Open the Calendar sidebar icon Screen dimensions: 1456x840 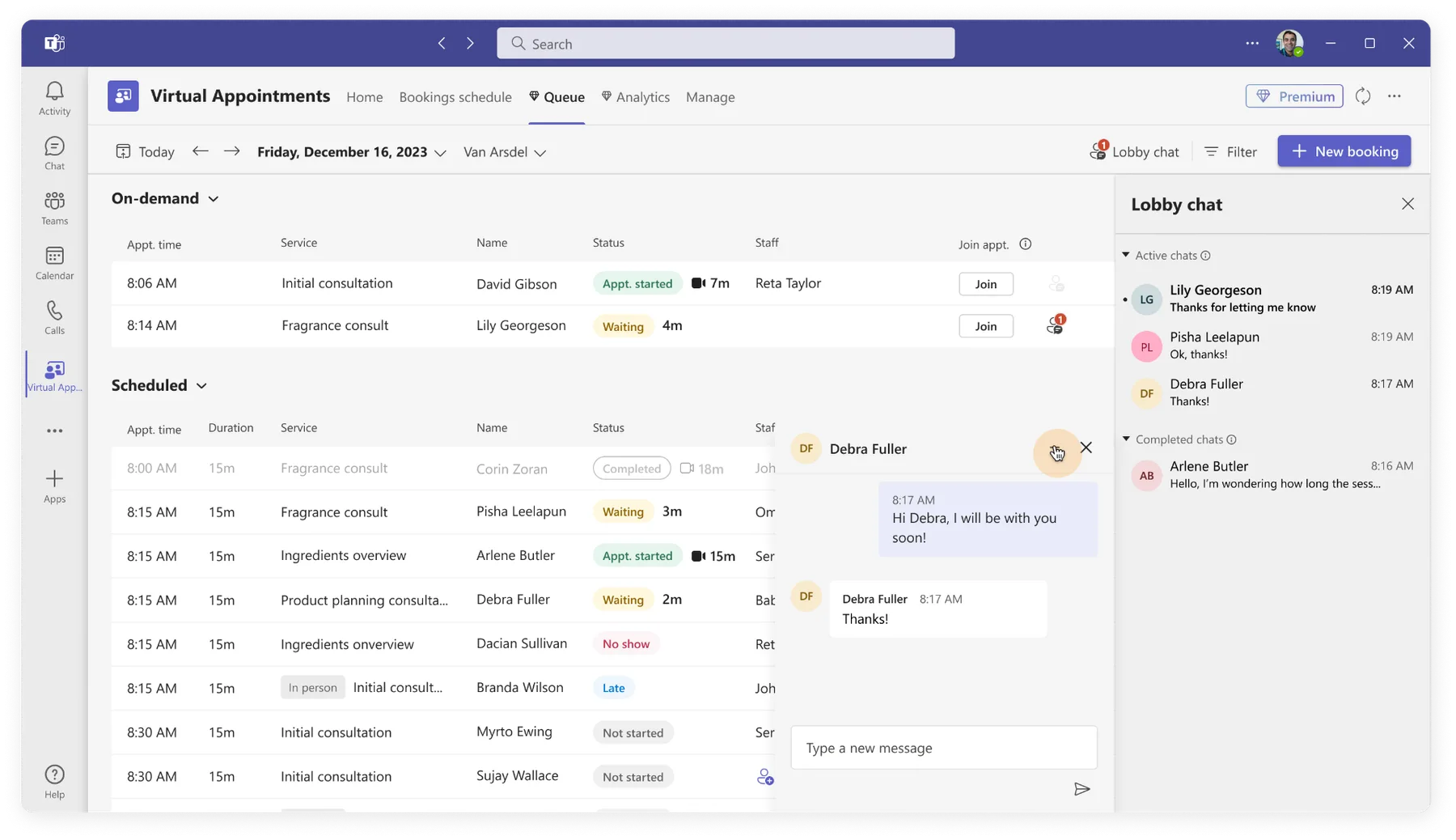54,263
